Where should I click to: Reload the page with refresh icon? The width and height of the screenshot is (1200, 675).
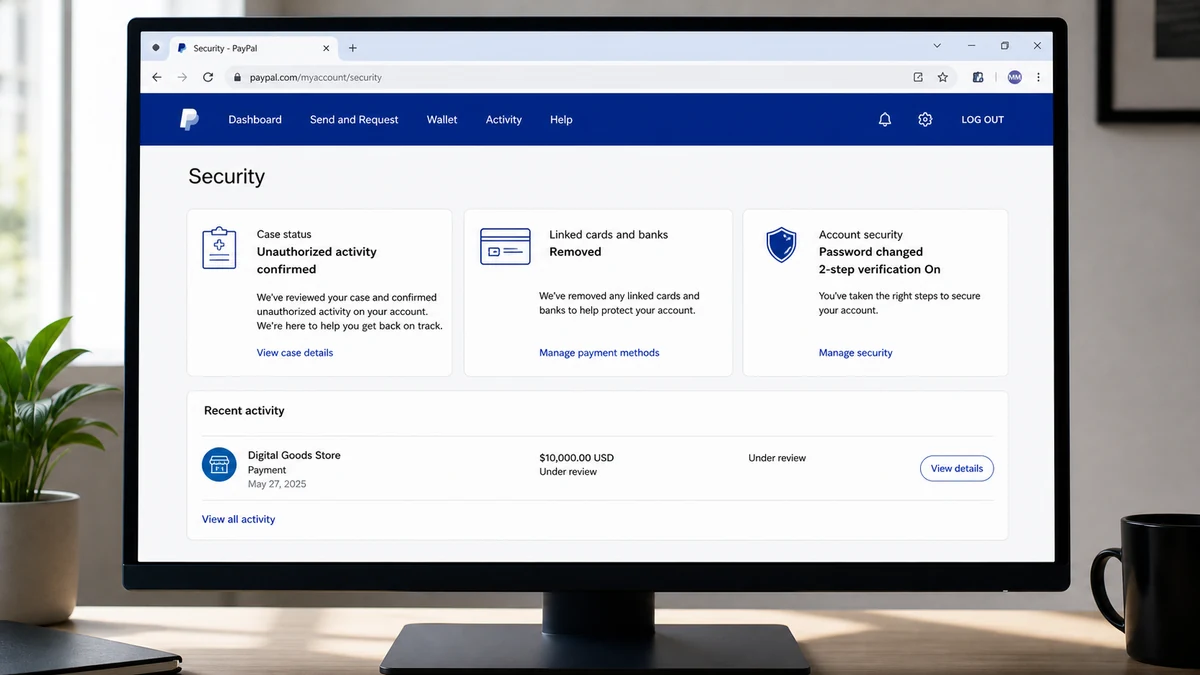point(208,77)
